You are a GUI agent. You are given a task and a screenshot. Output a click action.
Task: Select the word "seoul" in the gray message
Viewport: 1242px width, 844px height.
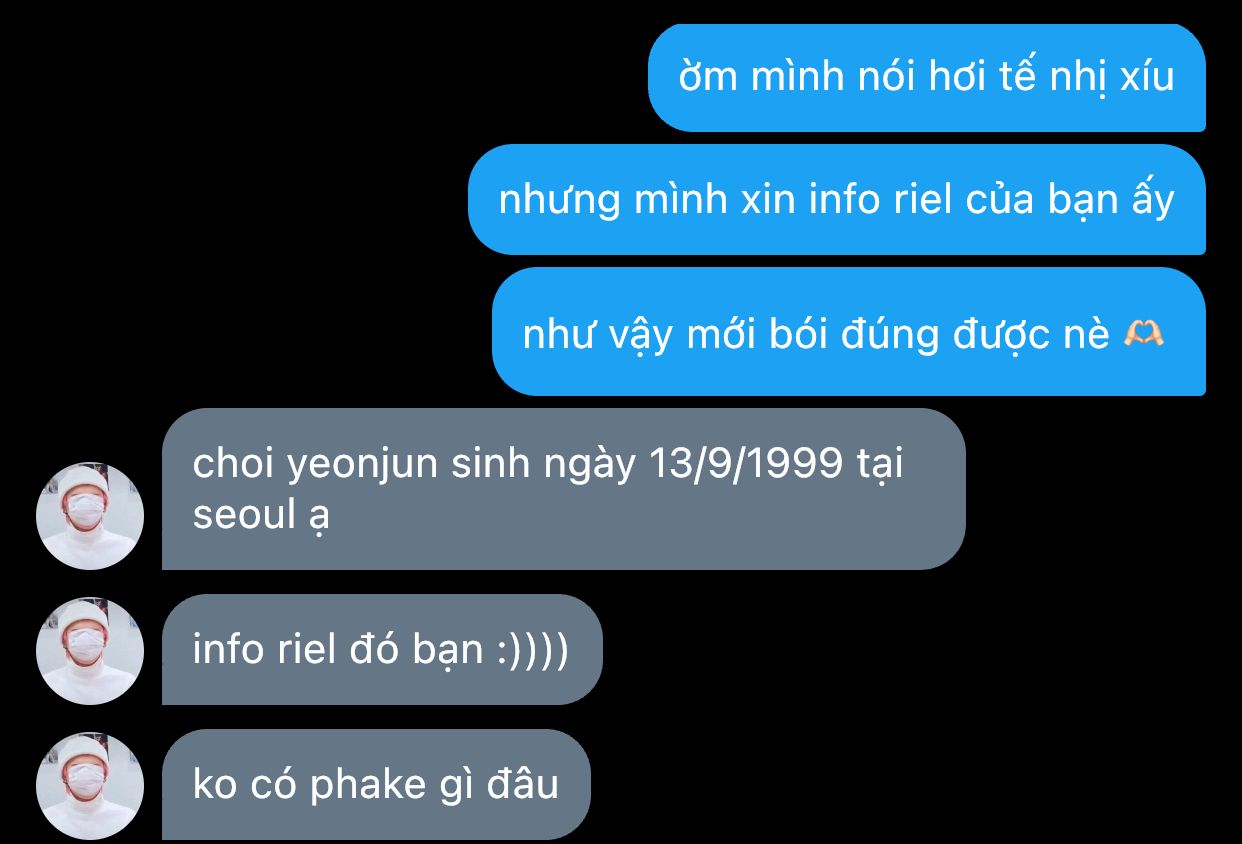click(x=243, y=515)
